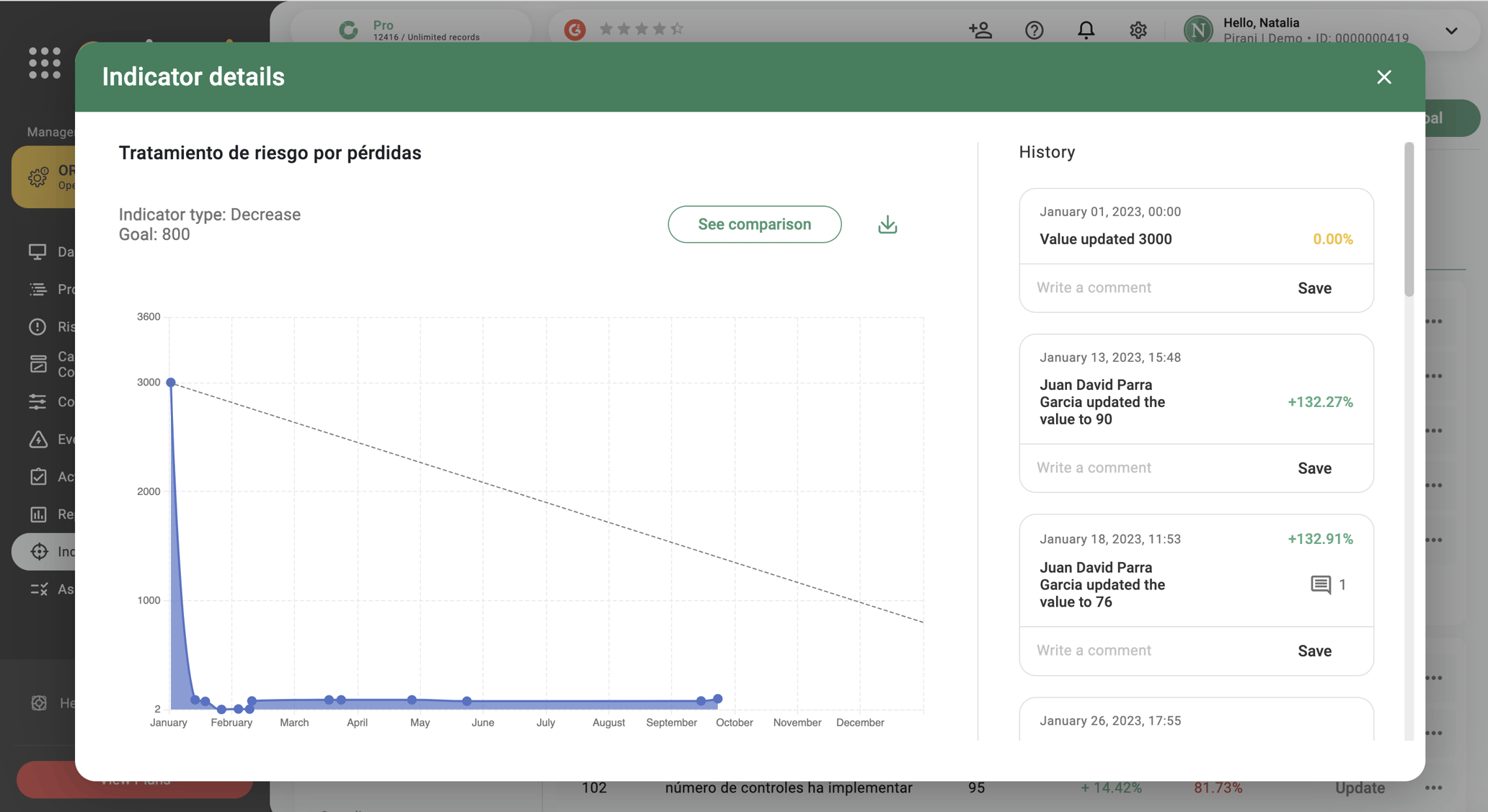Open settings gear in top bar
1488x812 pixels.
(x=1138, y=30)
